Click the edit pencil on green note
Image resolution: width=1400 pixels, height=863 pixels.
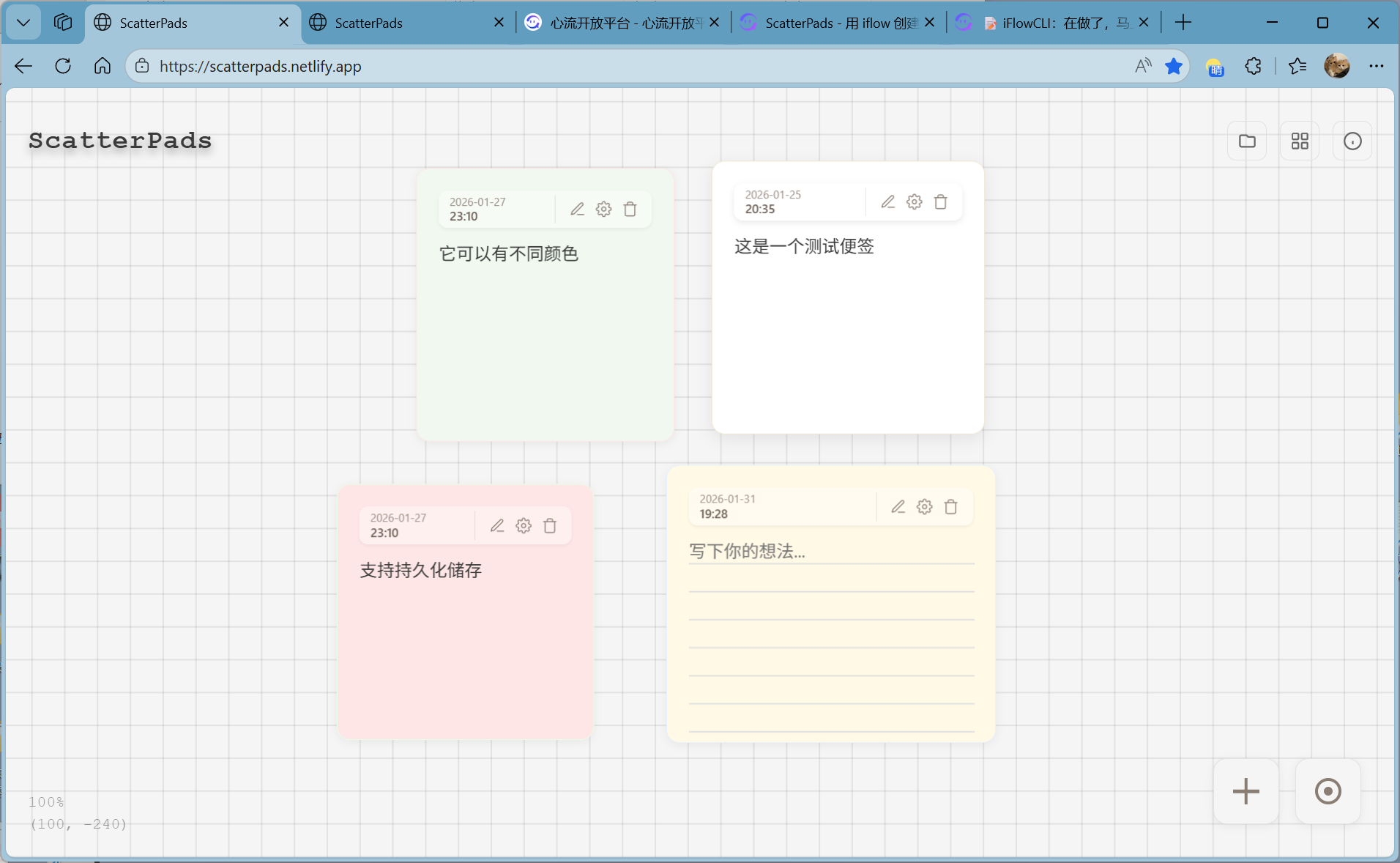[577, 210]
